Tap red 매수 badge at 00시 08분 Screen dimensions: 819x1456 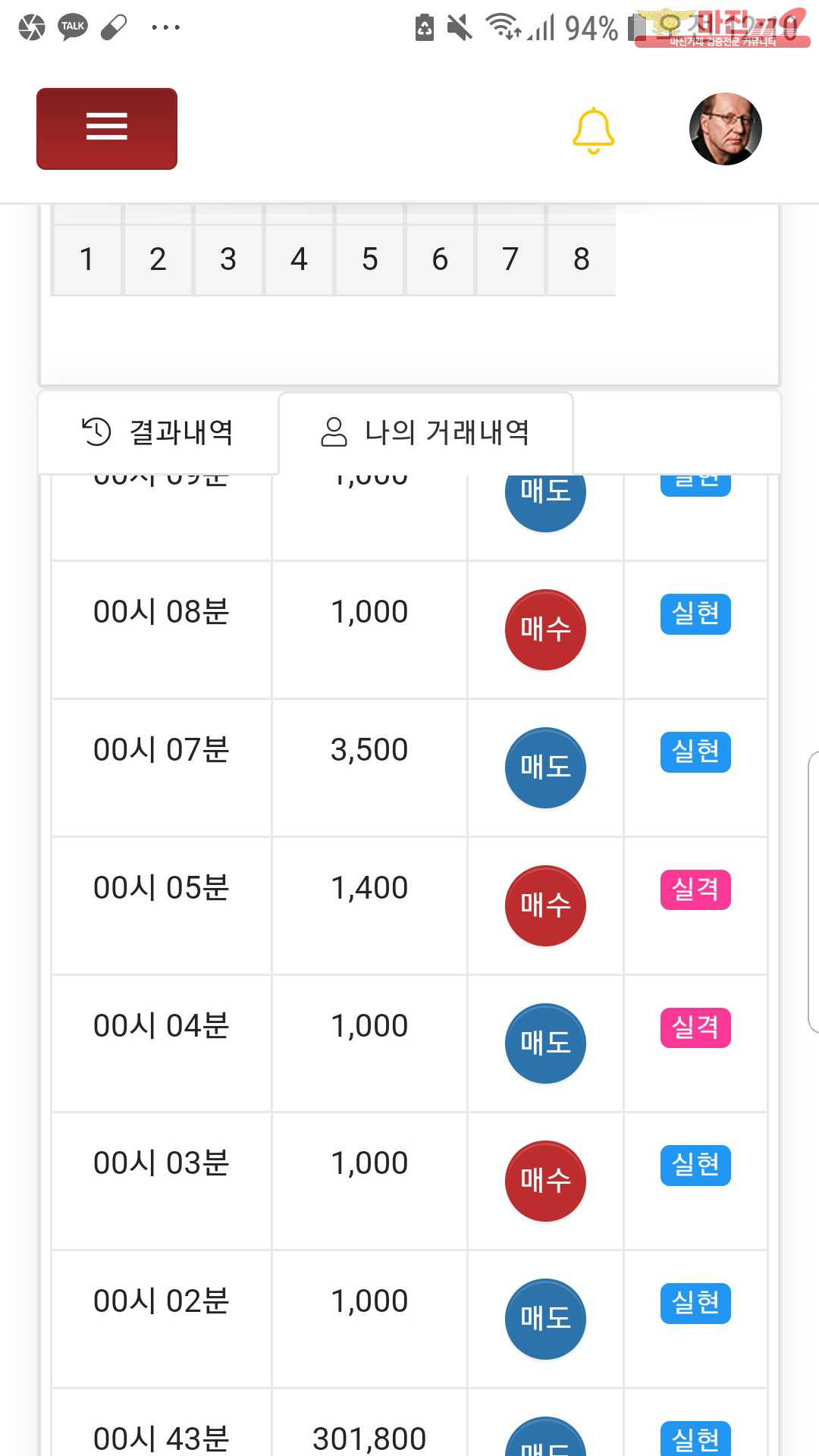[545, 629]
